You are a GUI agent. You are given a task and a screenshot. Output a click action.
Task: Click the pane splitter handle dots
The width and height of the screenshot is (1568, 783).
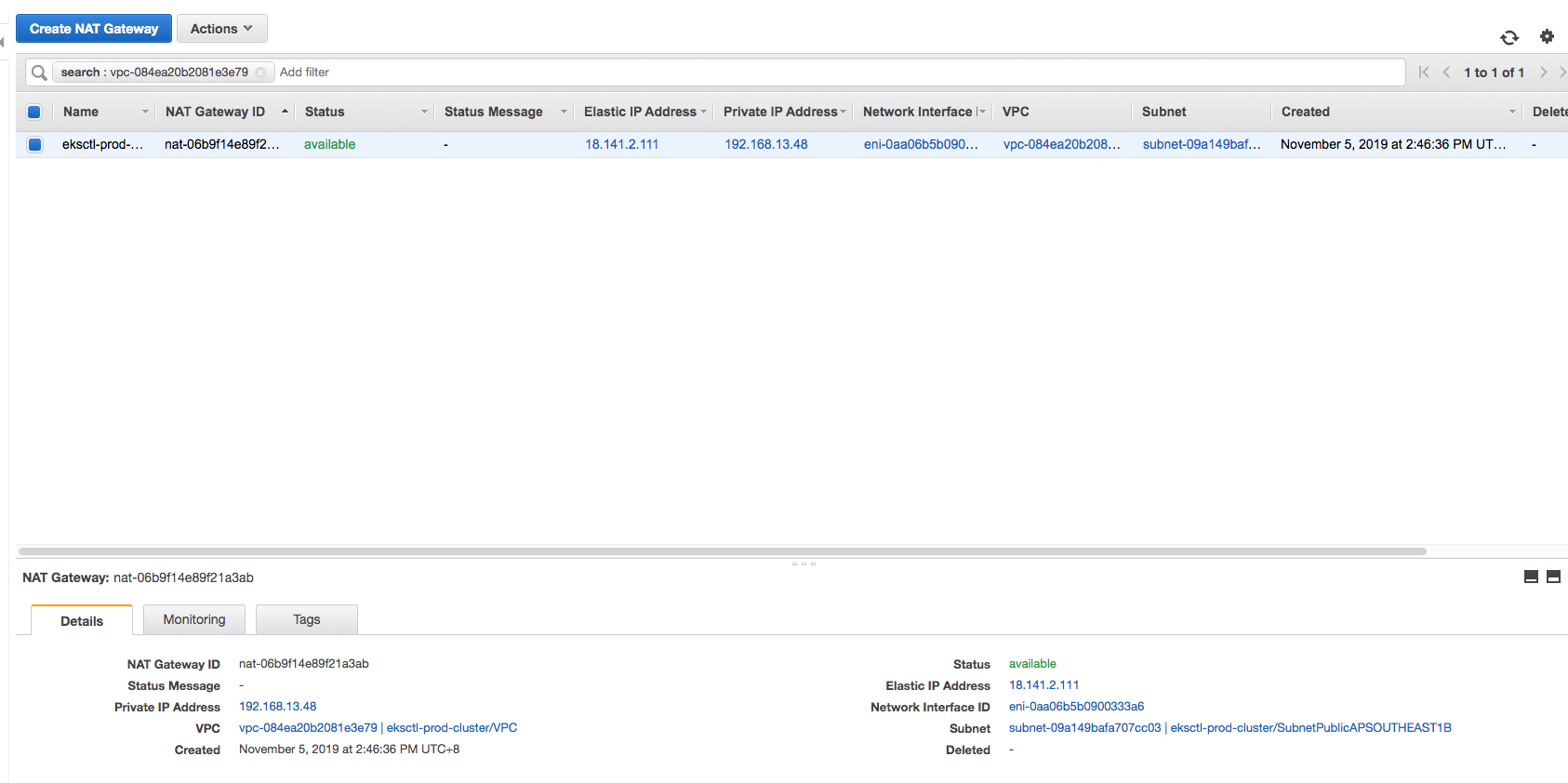click(804, 564)
